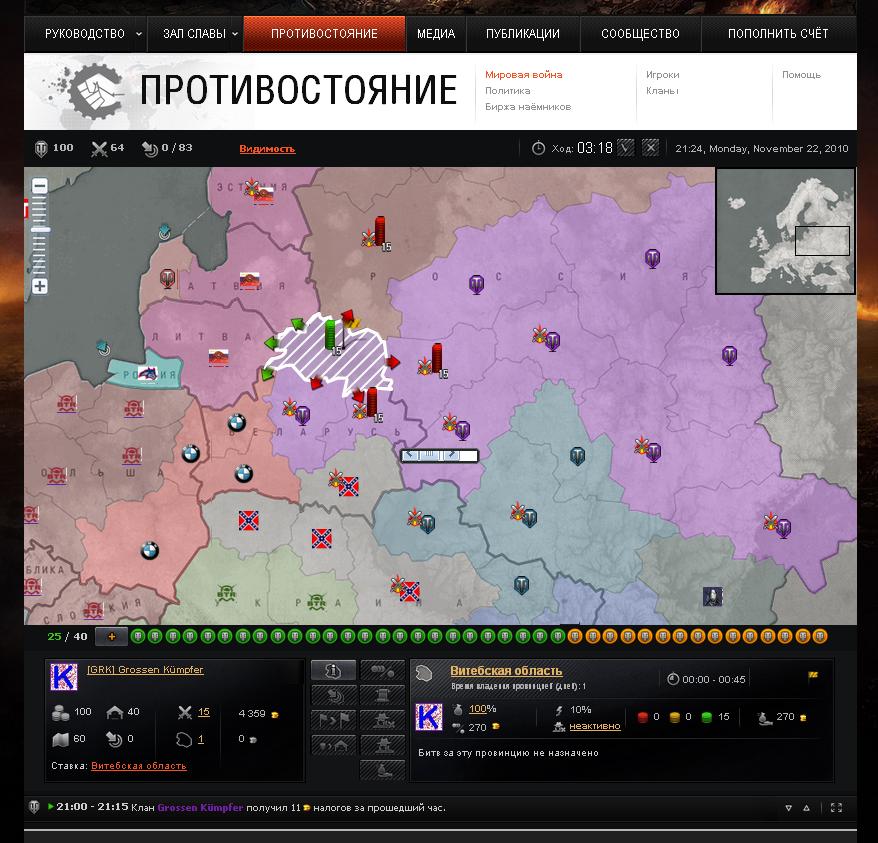Click the scroll document action button
Image resolution: width=878 pixels, height=843 pixels.
pyautogui.click(x=382, y=695)
